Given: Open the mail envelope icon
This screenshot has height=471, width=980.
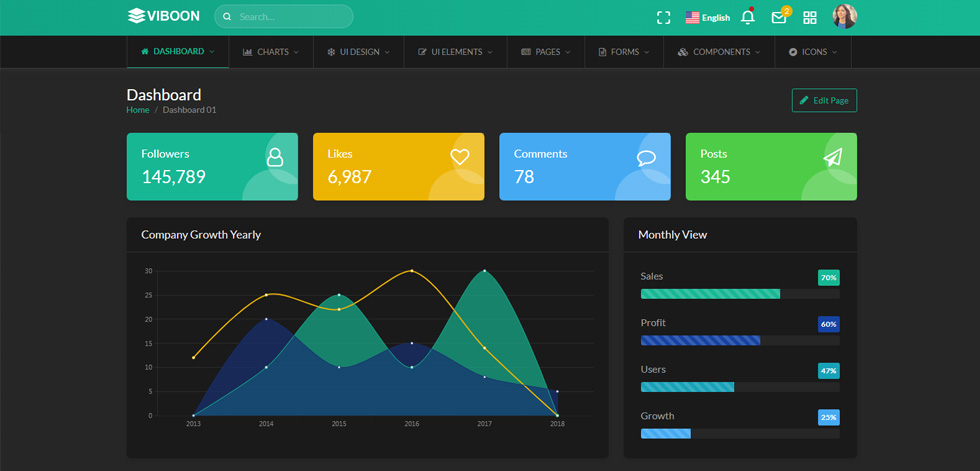Looking at the screenshot, I should click(779, 17).
